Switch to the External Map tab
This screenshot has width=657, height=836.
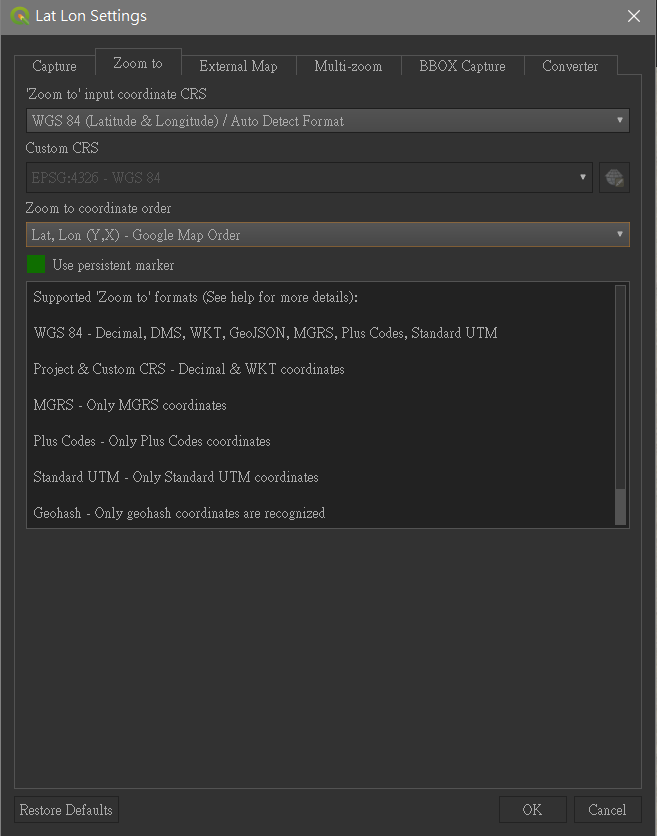[239, 66]
